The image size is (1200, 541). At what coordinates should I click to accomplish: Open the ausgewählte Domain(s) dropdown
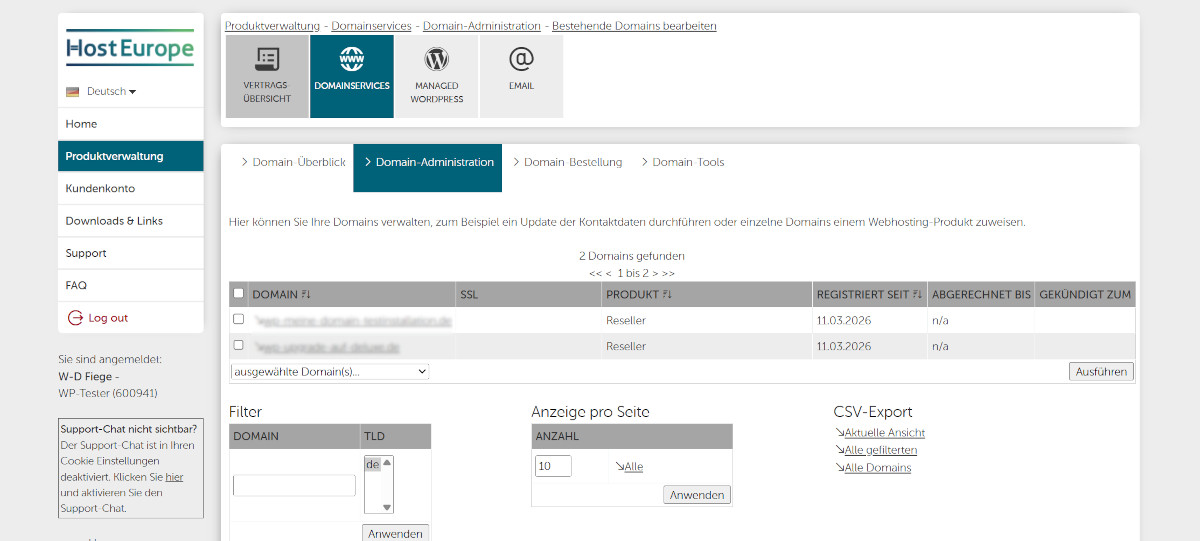click(x=329, y=371)
